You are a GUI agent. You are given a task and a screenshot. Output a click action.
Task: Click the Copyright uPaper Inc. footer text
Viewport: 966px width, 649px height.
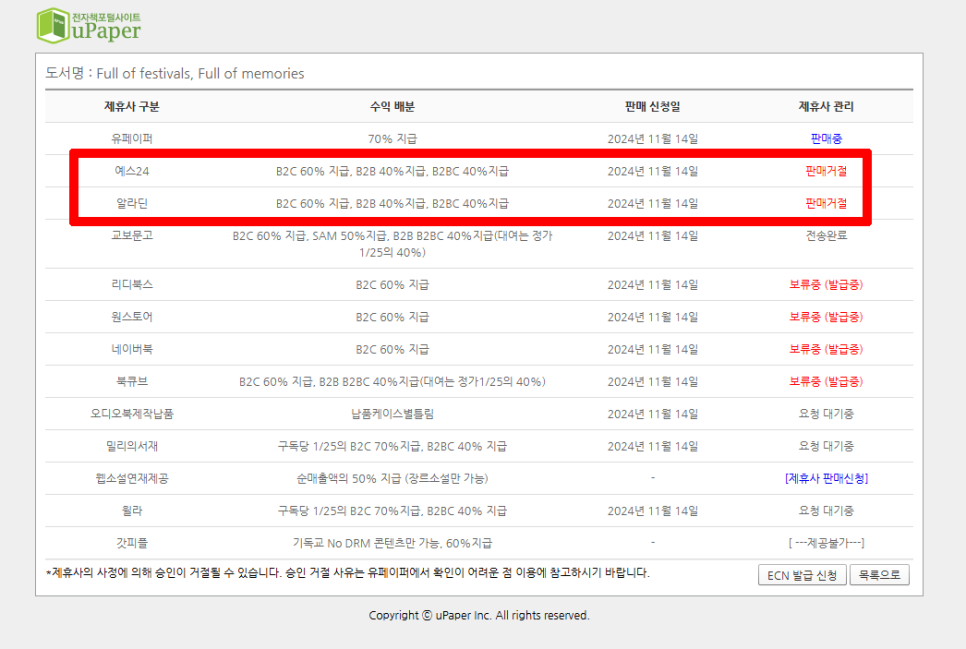(479, 615)
